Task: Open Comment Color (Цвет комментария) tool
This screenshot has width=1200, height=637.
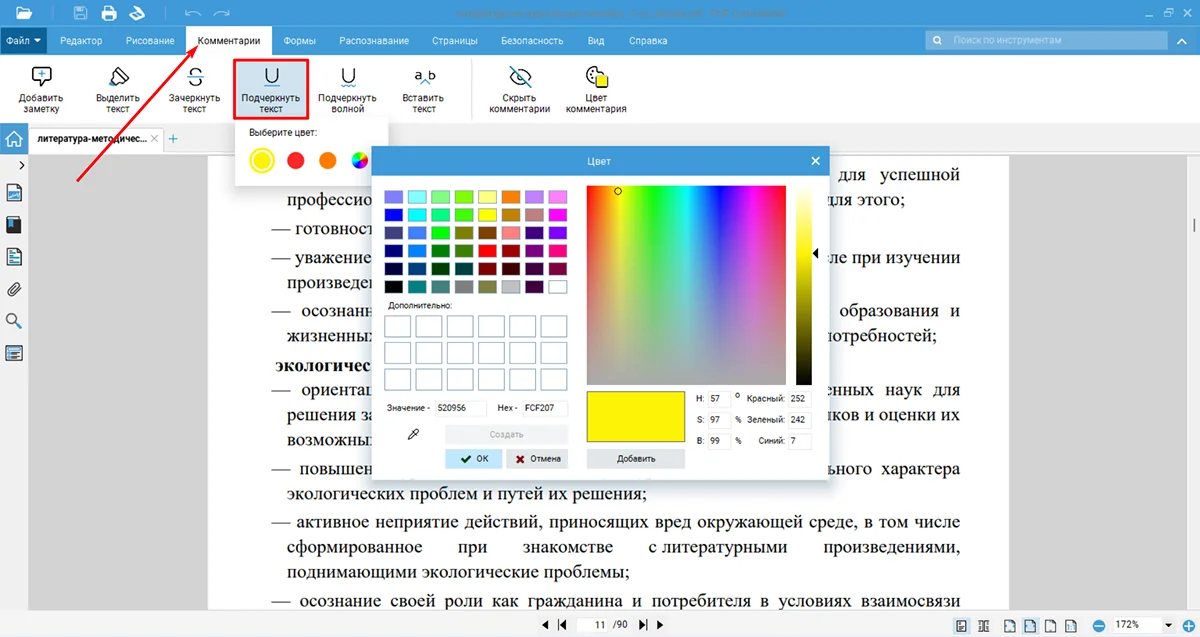Action: click(596, 89)
